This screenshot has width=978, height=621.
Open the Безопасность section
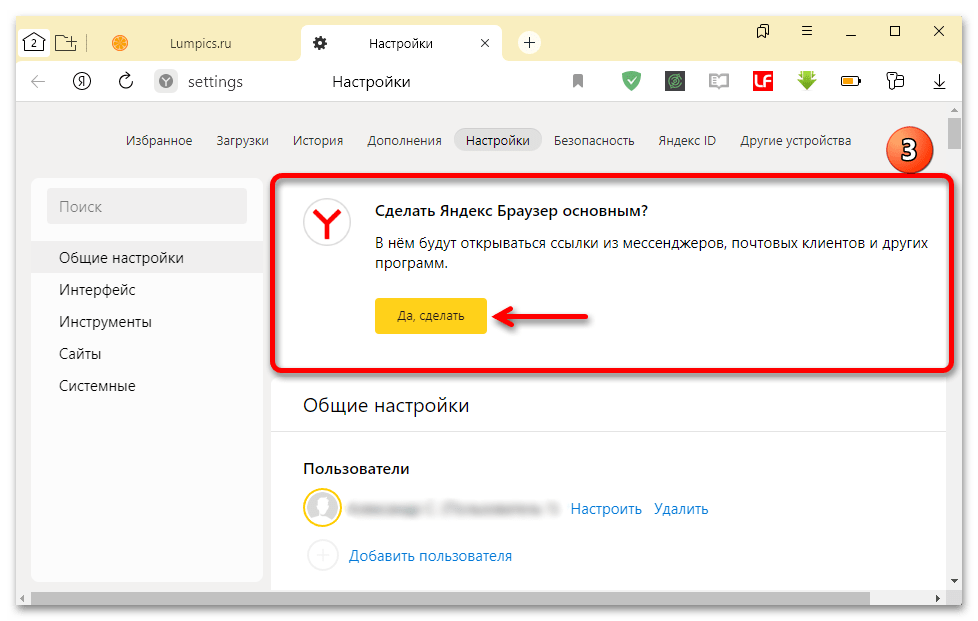[x=594, y=140]
